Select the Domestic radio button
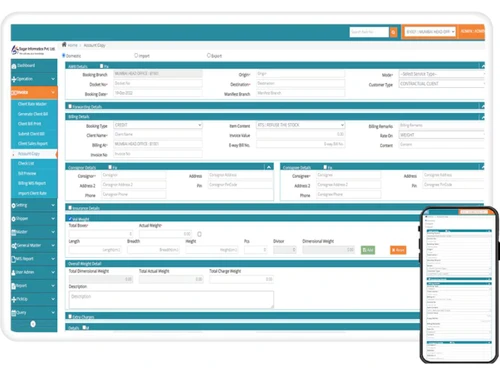 pos(64,55)
